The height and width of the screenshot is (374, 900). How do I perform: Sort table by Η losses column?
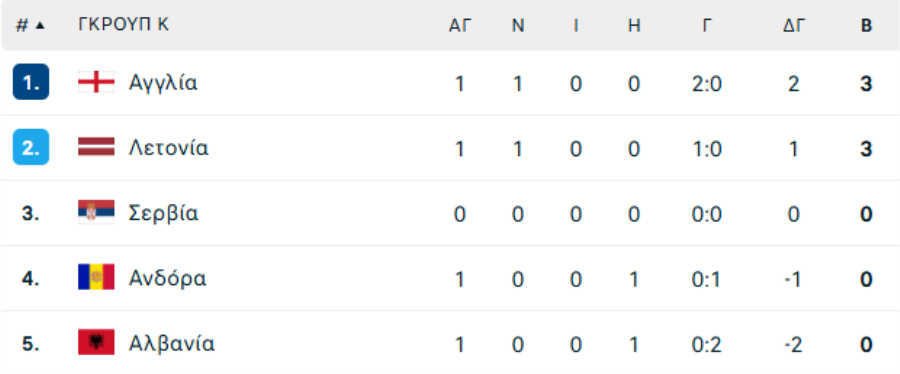[634, 26]
